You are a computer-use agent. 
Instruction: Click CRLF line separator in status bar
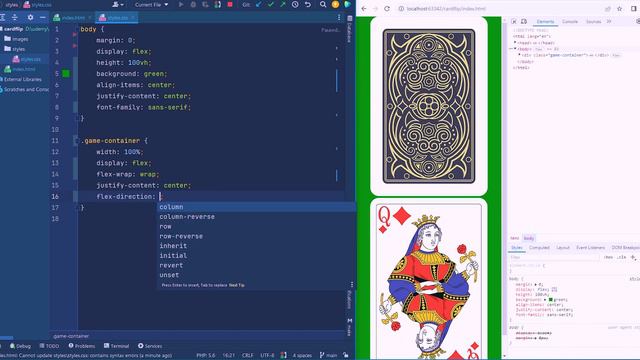point(247,356)
